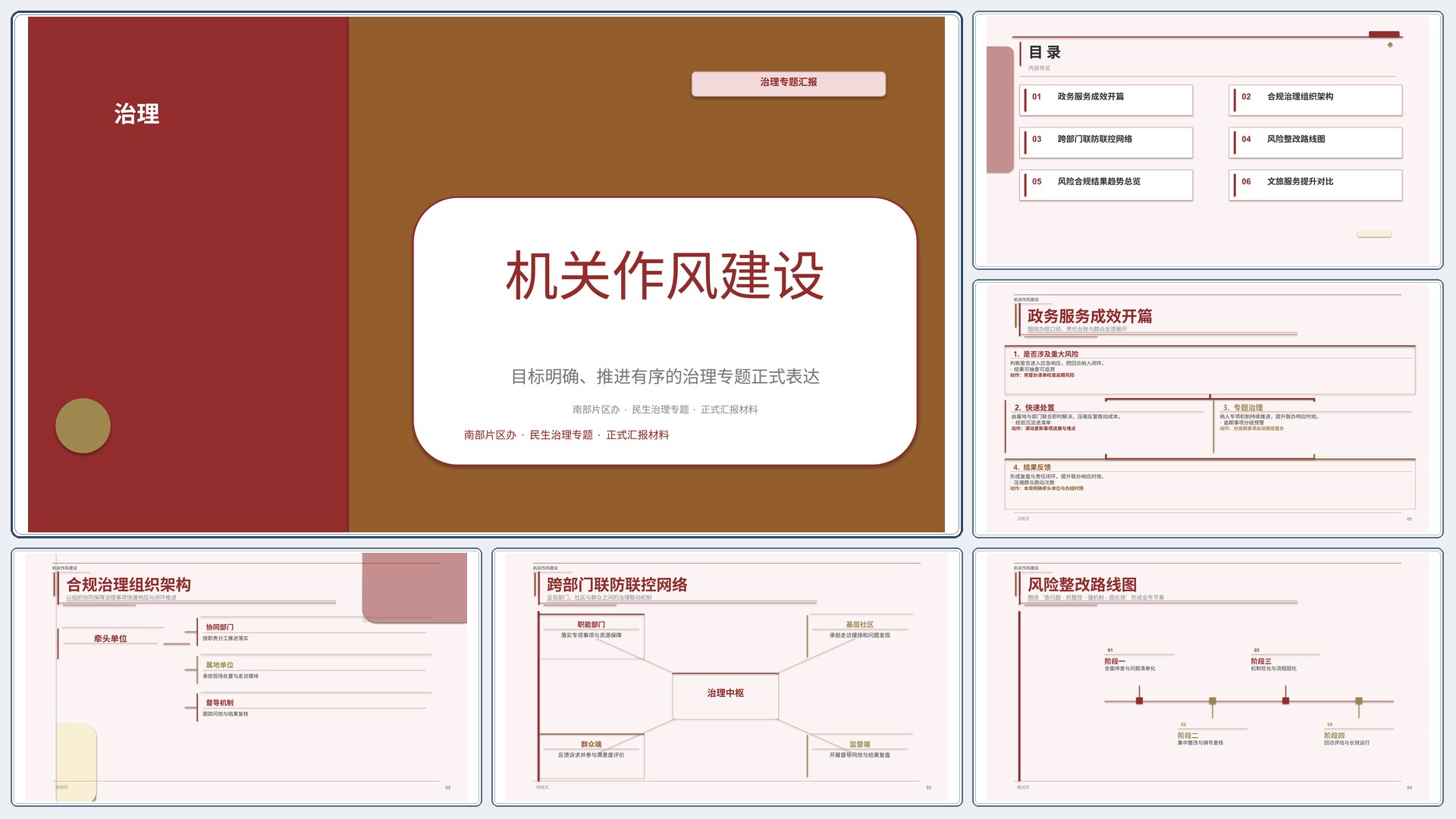Click the text 承担现场处置与走访摸排
1456x819 pixels.
(231, 676)
